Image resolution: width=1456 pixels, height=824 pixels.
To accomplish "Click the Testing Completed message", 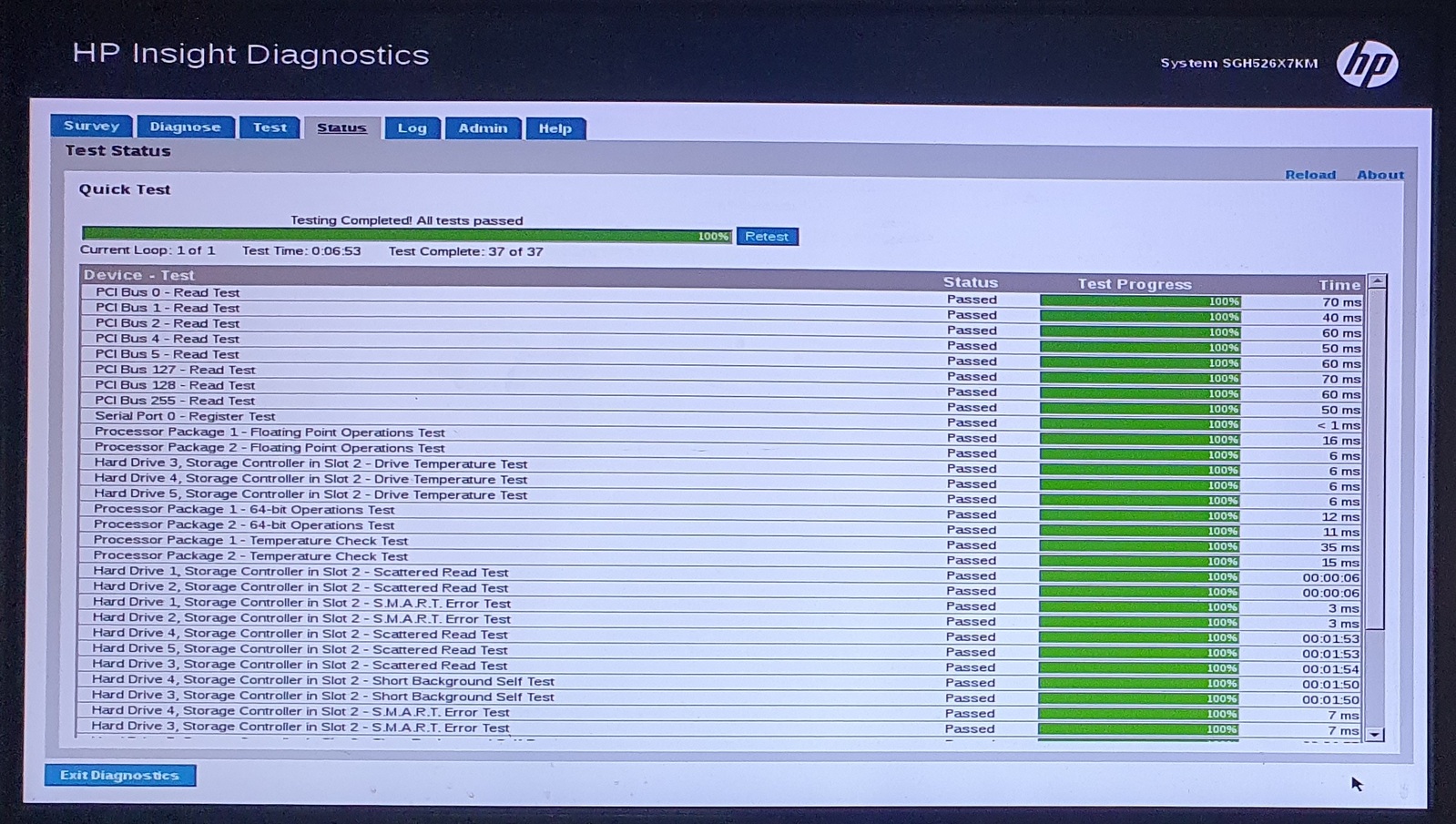I will coord(406,220).
